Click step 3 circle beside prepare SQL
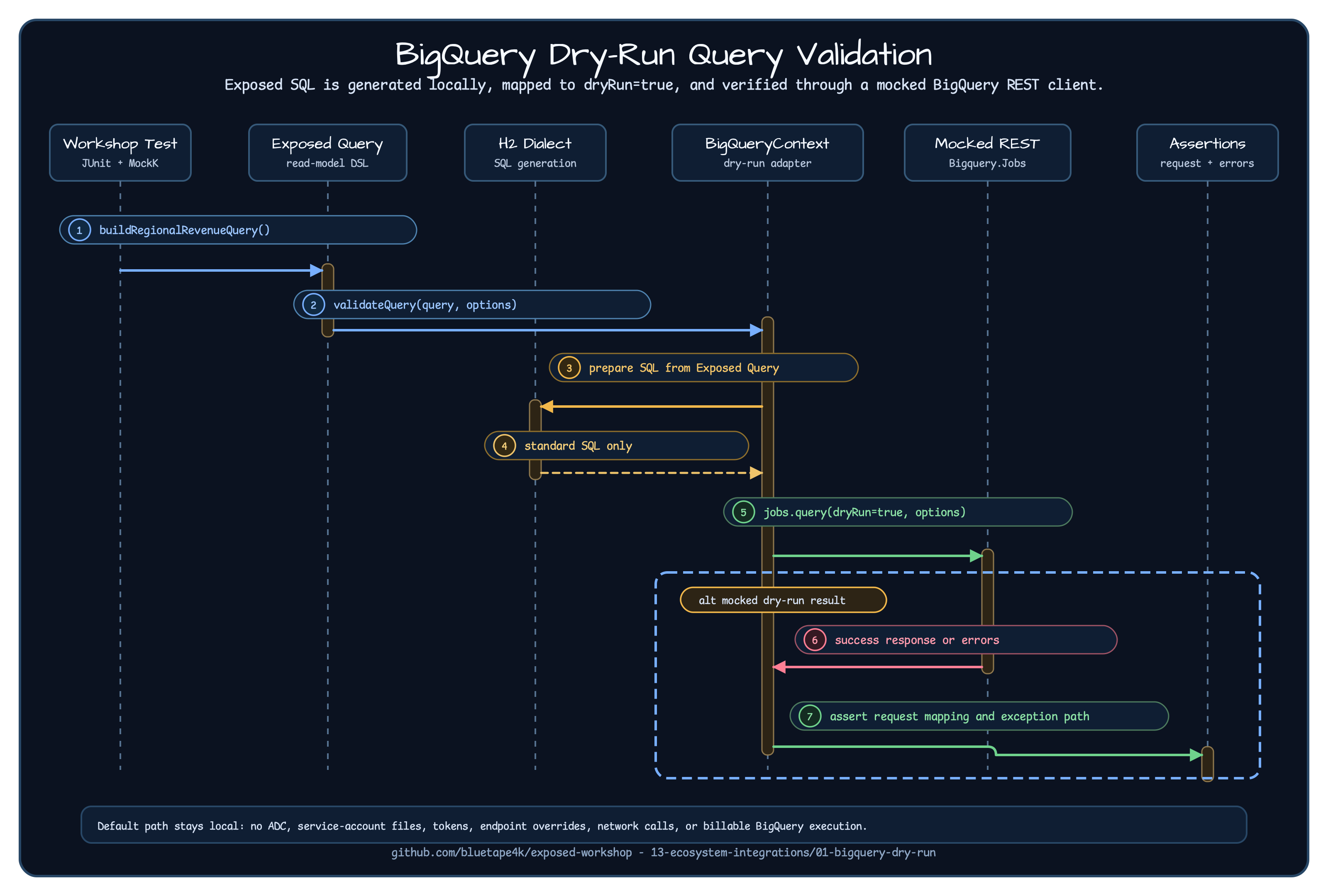 (x=569, y=368)
